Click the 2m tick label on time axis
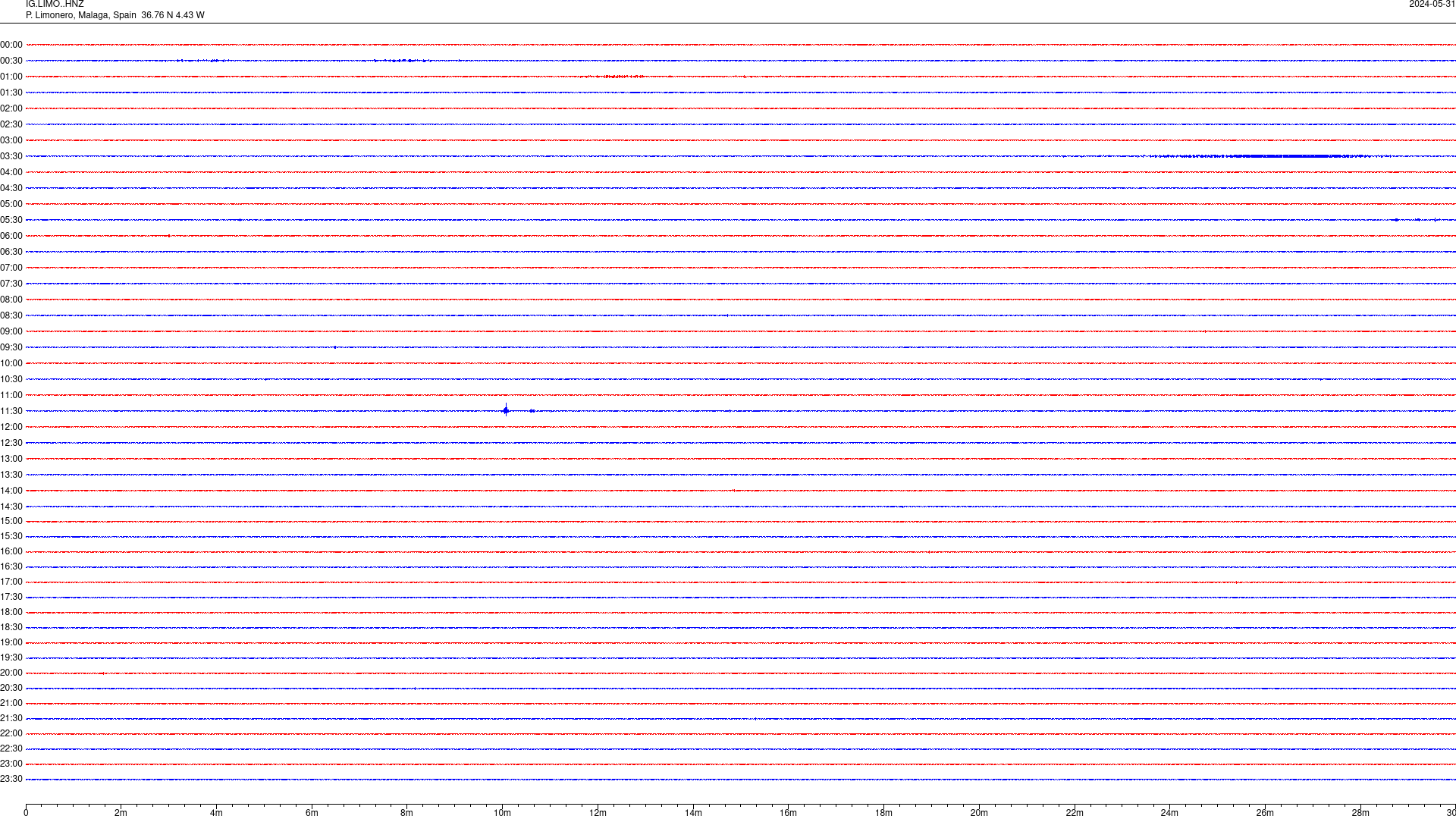 tap(121, 813)
